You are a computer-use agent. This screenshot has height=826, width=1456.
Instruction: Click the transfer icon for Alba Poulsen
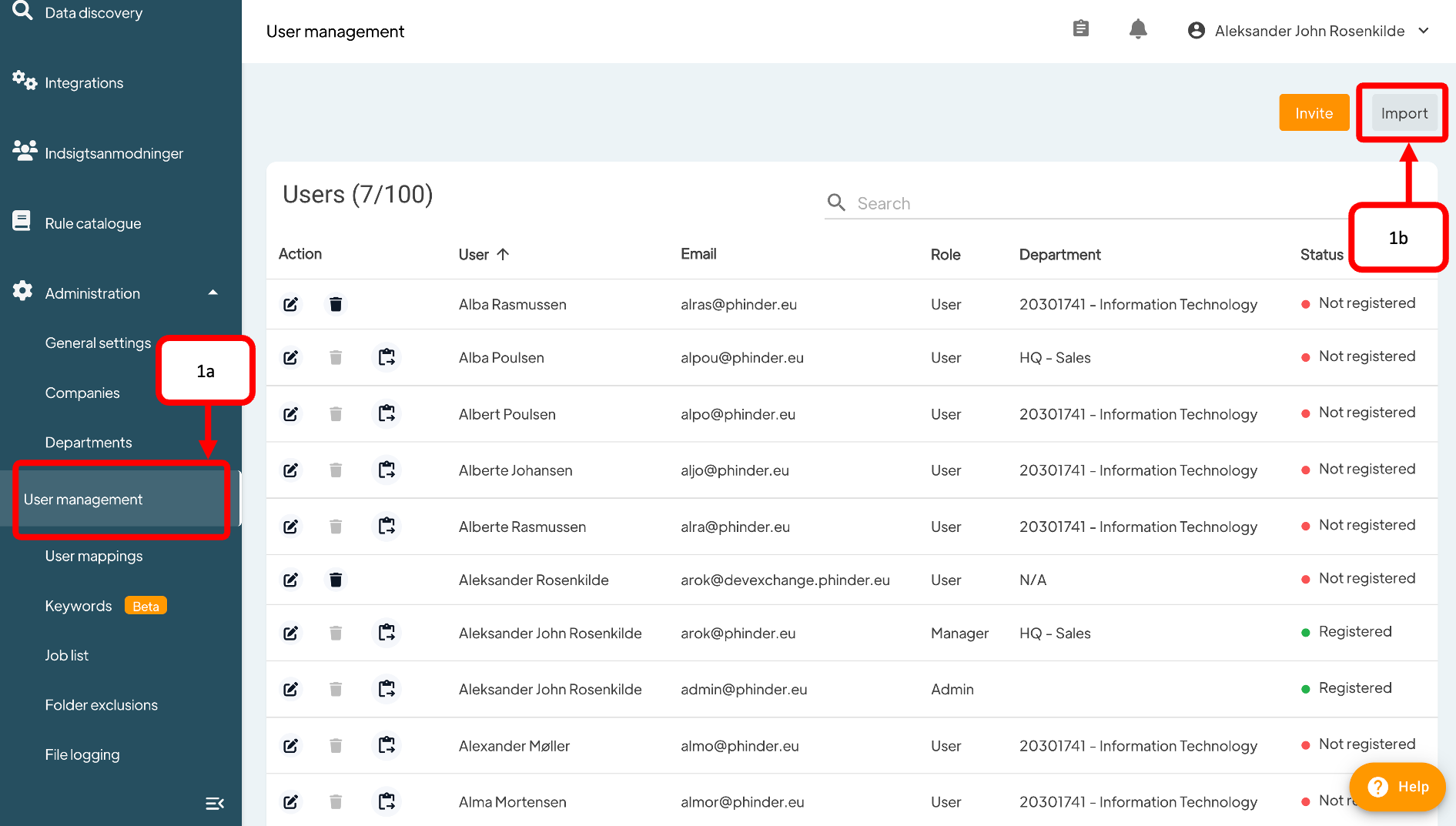pos(387,357)
